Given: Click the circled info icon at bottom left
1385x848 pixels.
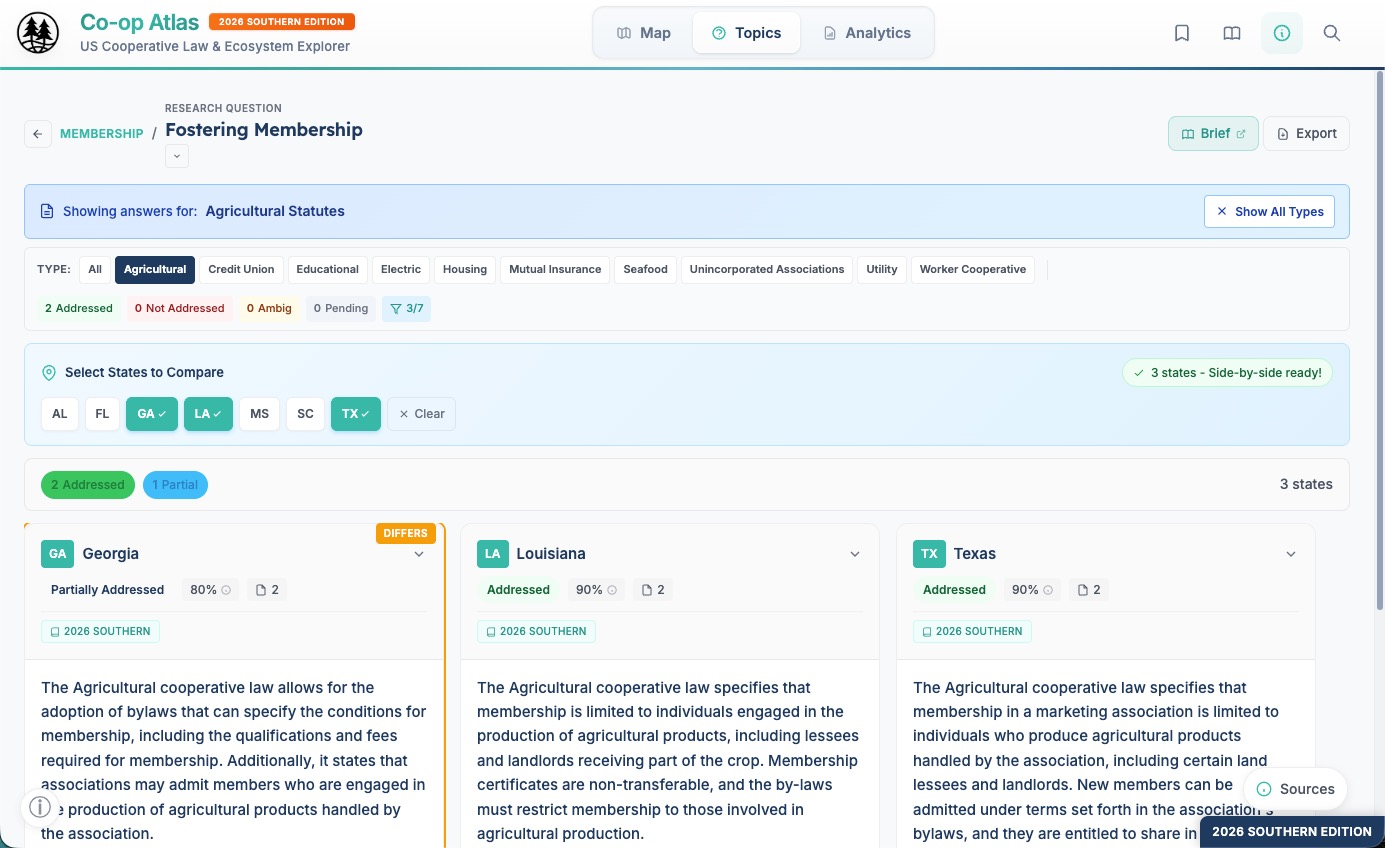Looking at the screenshot, I should [x=40, y=806].
